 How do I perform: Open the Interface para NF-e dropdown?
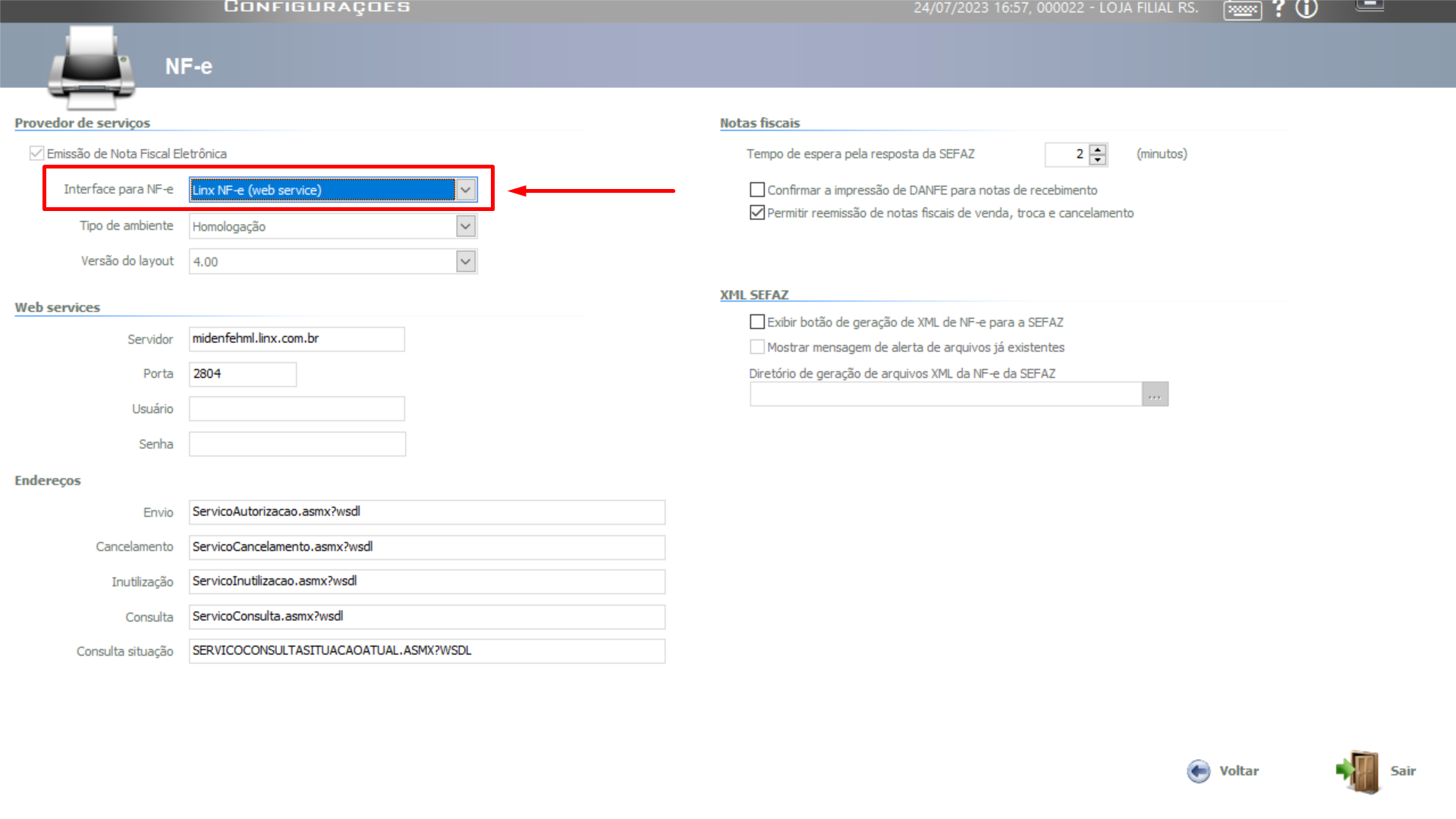pos(466,190)
